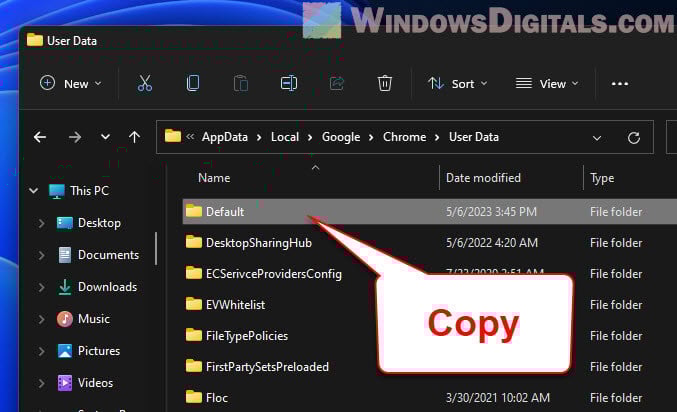Click Google in the address breadcrumb
Screen dimensions: 677x412
[x=341, y=137]
